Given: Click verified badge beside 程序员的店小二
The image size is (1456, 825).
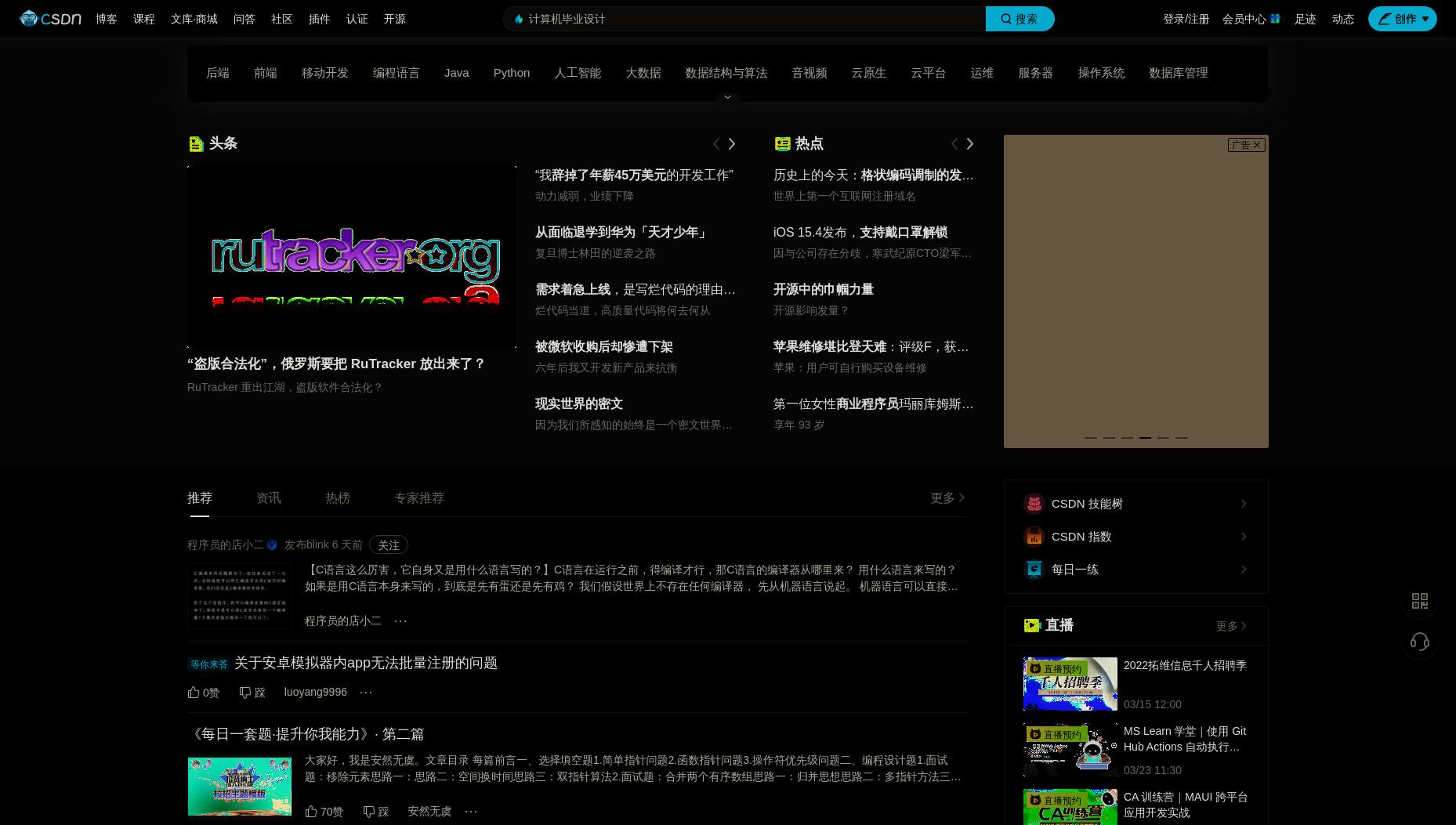Looking at the screenshot, I should coord(272,545).
